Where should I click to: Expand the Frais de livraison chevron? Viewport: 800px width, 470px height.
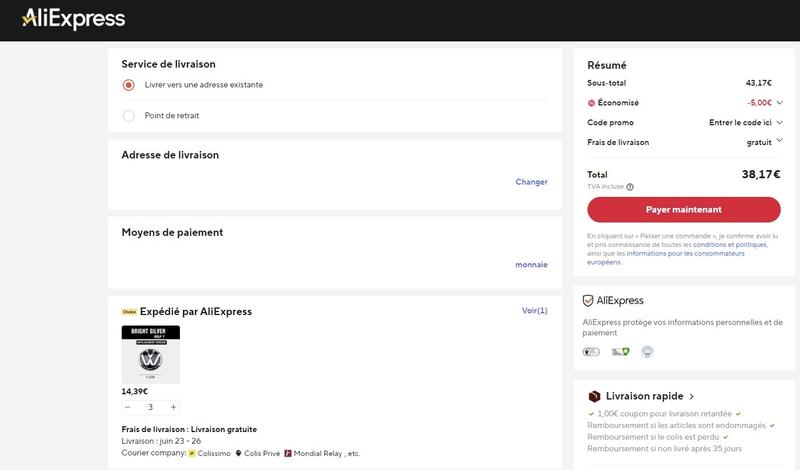pyautogui.click(x=779, y=140)
